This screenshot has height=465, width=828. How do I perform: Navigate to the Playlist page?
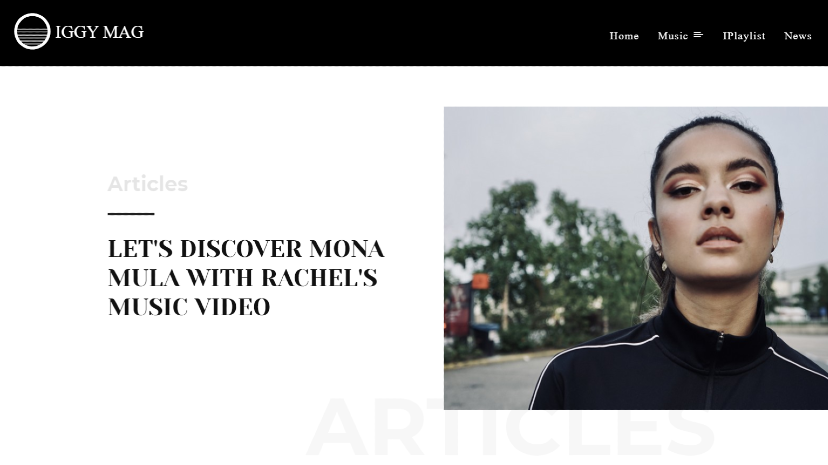(744, 36)
